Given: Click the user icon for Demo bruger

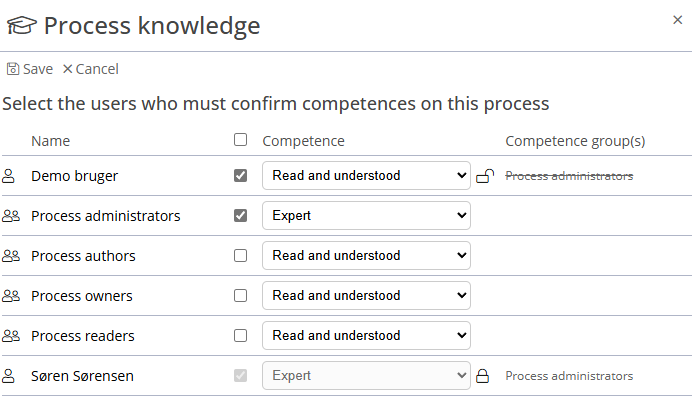Looking at the screenshot, I should pos(8,176).
